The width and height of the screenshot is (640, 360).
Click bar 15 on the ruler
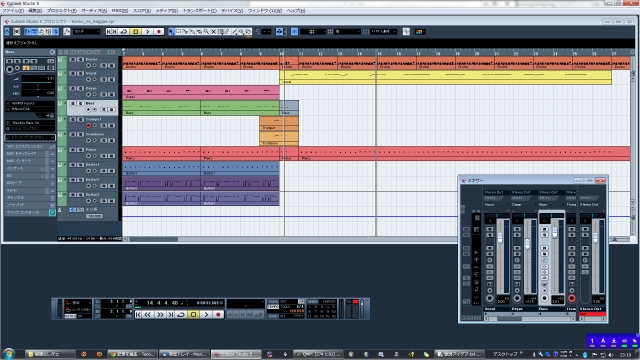coord(380,53)
